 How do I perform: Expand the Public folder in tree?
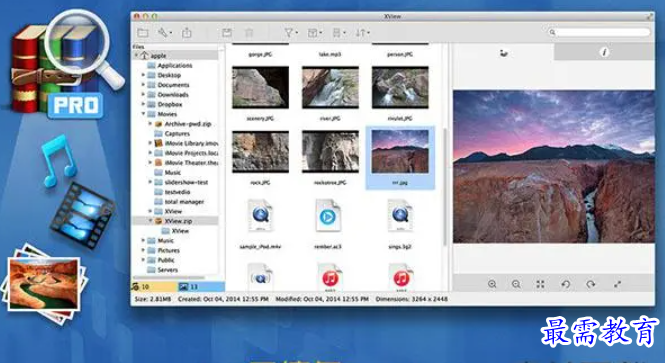[x=143, y=260]
